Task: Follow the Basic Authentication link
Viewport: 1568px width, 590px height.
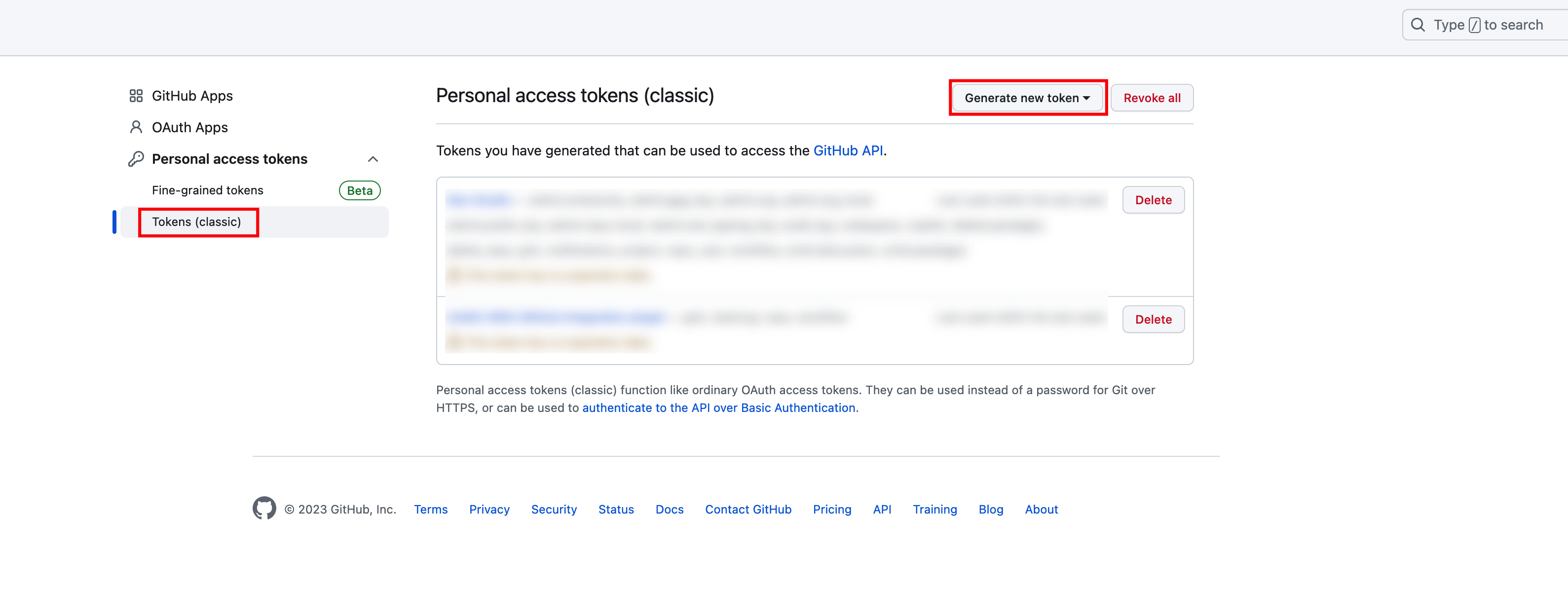Action: [x=718, y=408]
